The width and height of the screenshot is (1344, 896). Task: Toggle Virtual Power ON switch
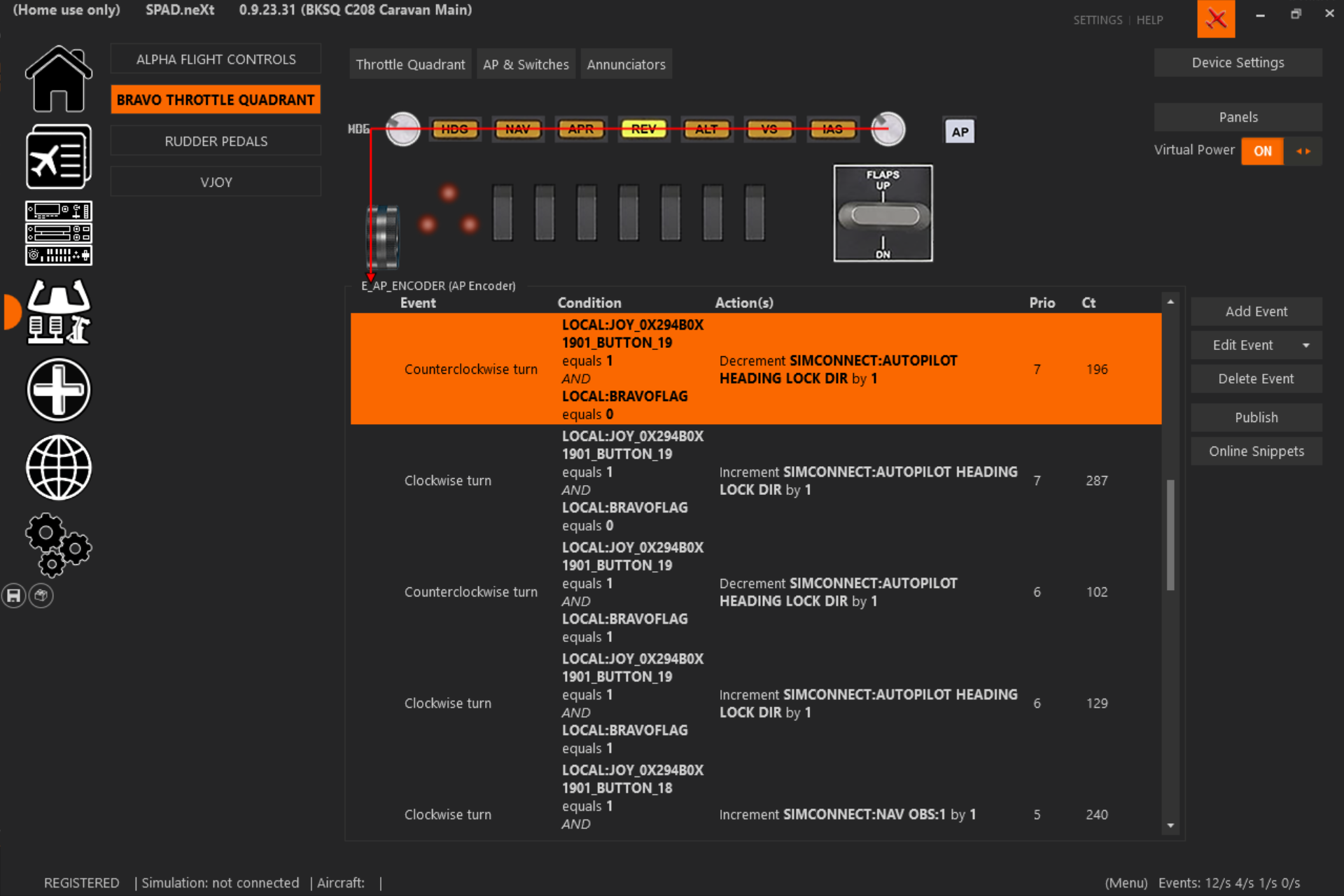coord(1262,151)
